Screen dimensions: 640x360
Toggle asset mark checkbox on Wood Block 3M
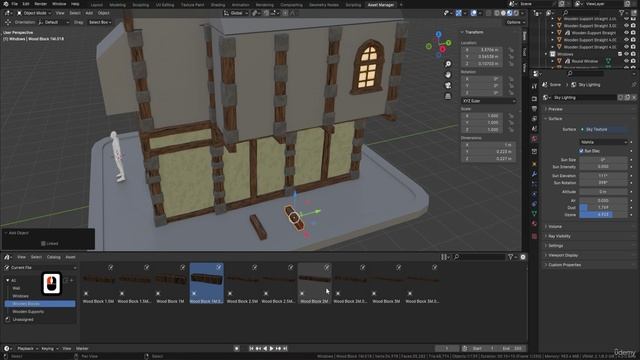click(x=399, y=267)
